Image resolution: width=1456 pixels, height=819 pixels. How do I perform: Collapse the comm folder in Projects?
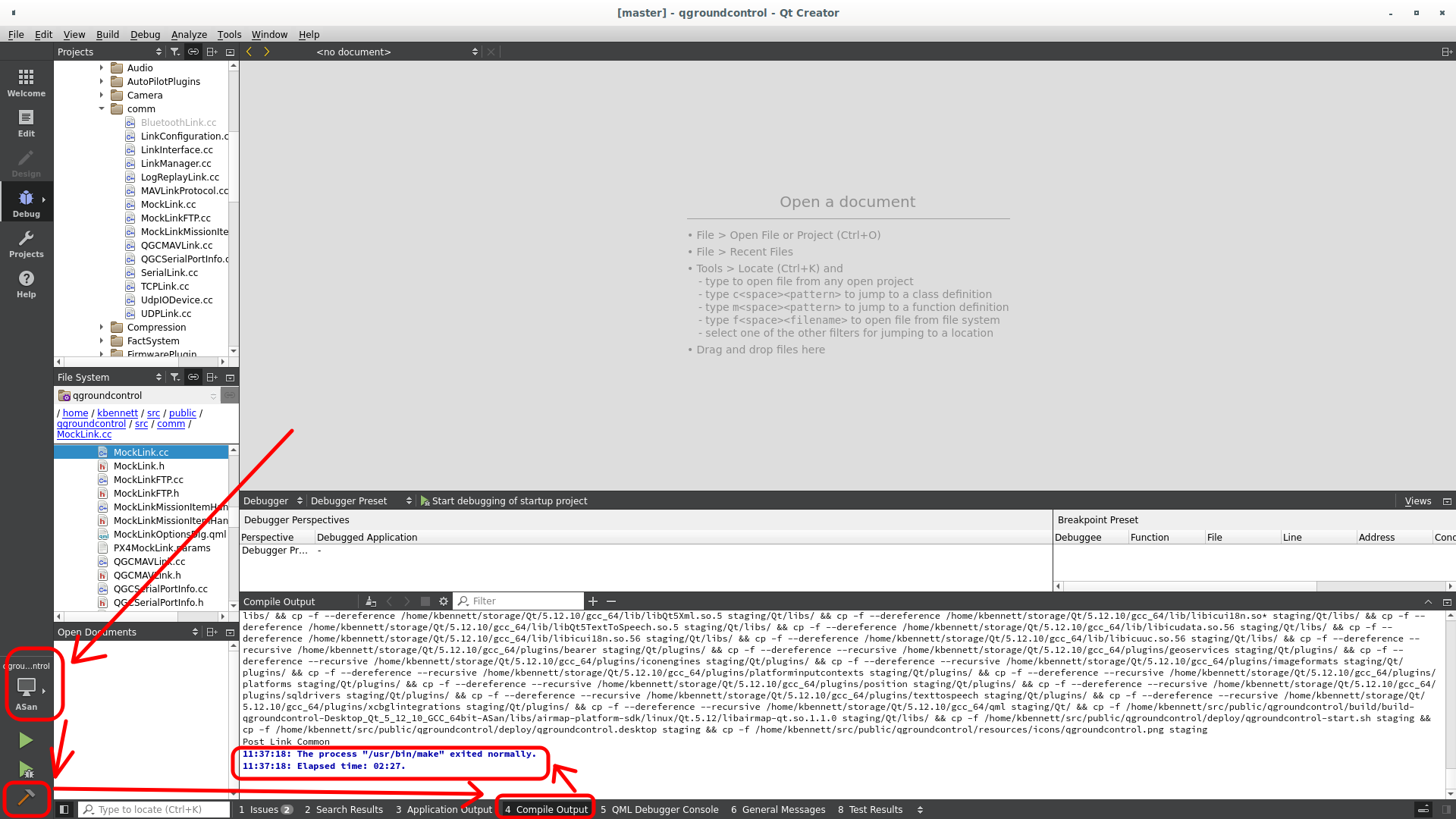102,108
